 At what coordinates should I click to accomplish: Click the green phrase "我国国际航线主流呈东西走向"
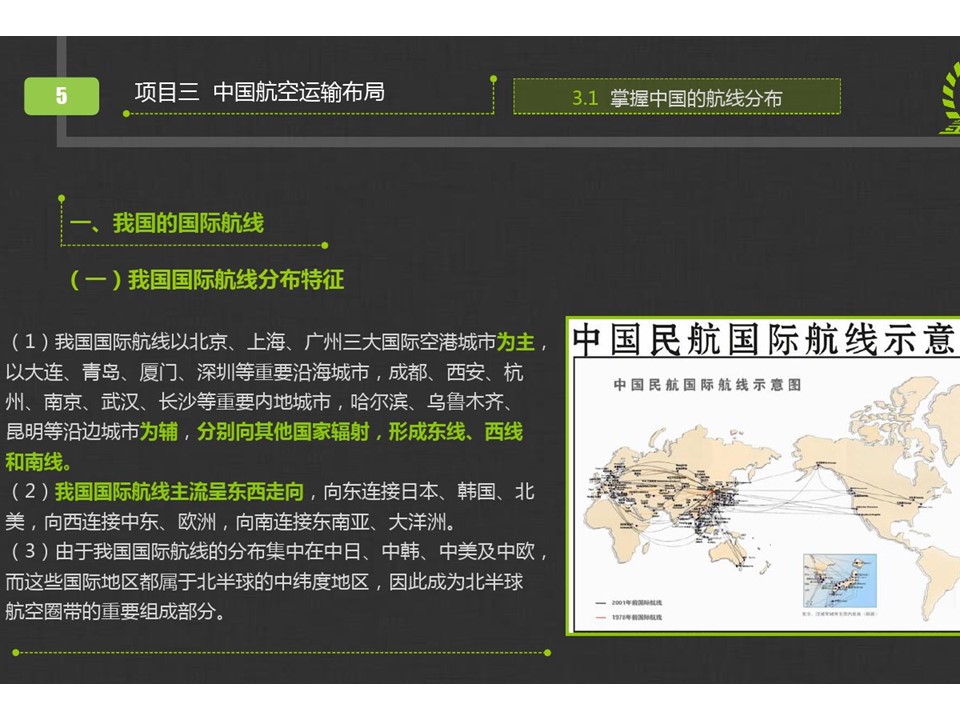(x=179, y=491)
